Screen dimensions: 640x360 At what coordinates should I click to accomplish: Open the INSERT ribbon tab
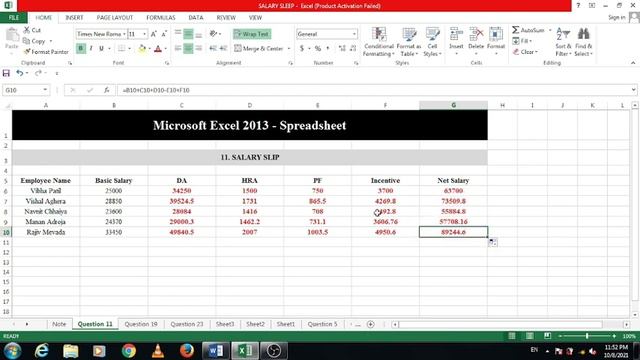(74, 18)
